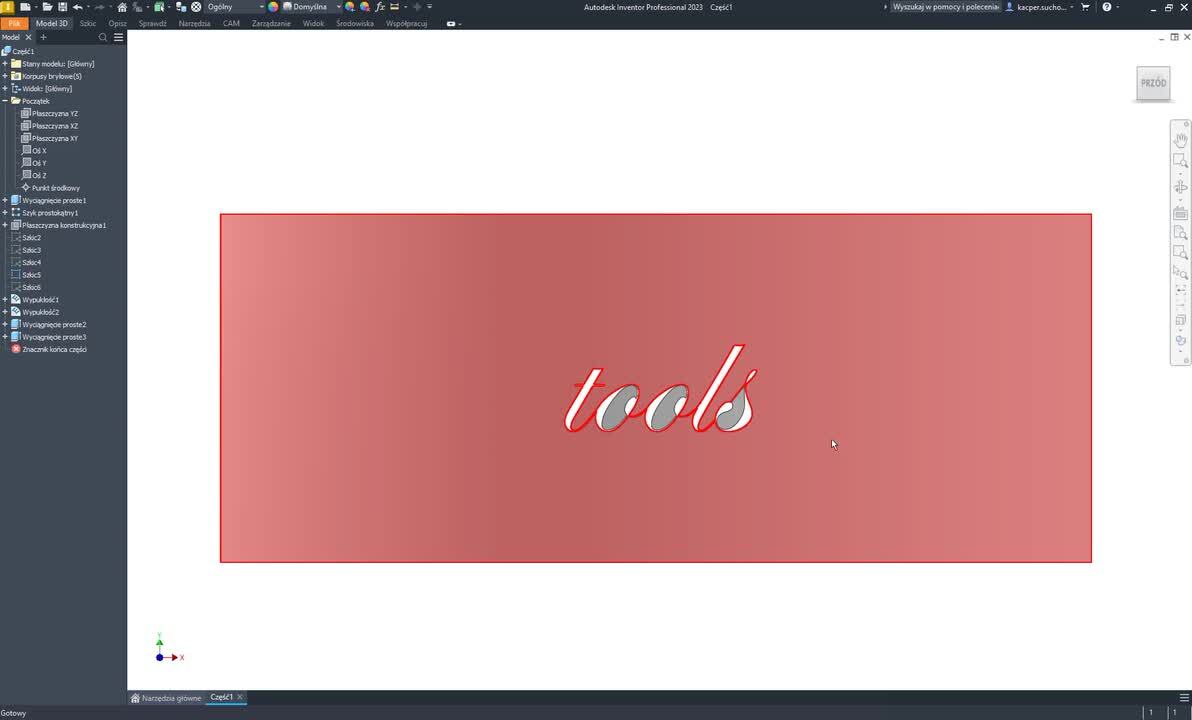Open the Widok ribbon tab
The image size is (1192, 720).
point(313,23)
